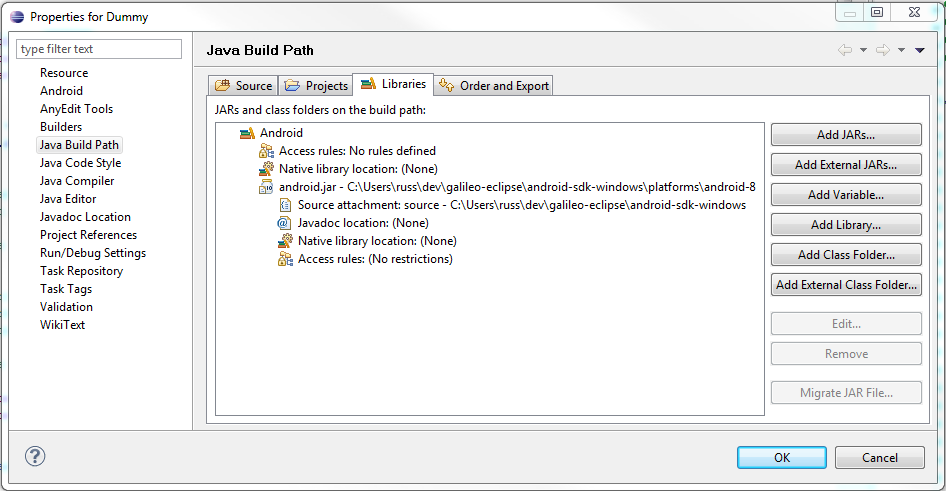Click the Javadoc location @ icon

tap(284, 223)
